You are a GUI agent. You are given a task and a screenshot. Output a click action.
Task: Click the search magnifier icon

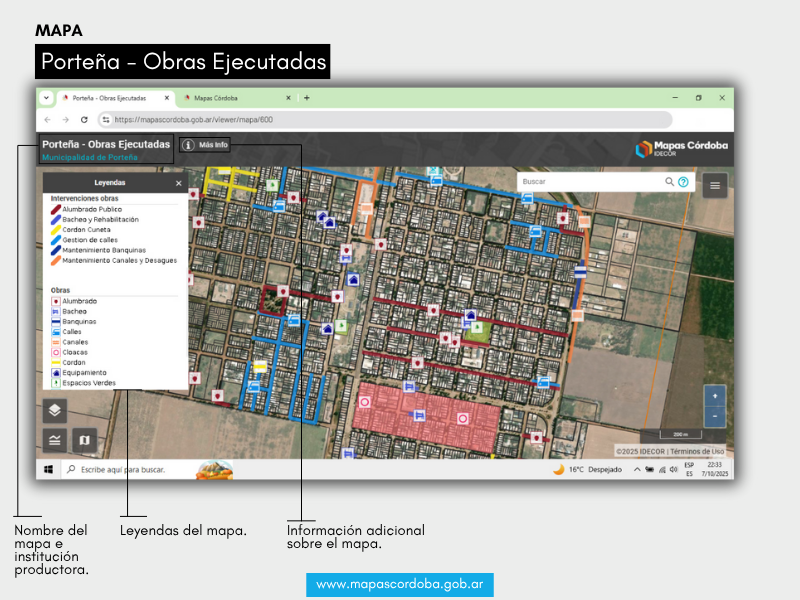(x=670, y=182)
